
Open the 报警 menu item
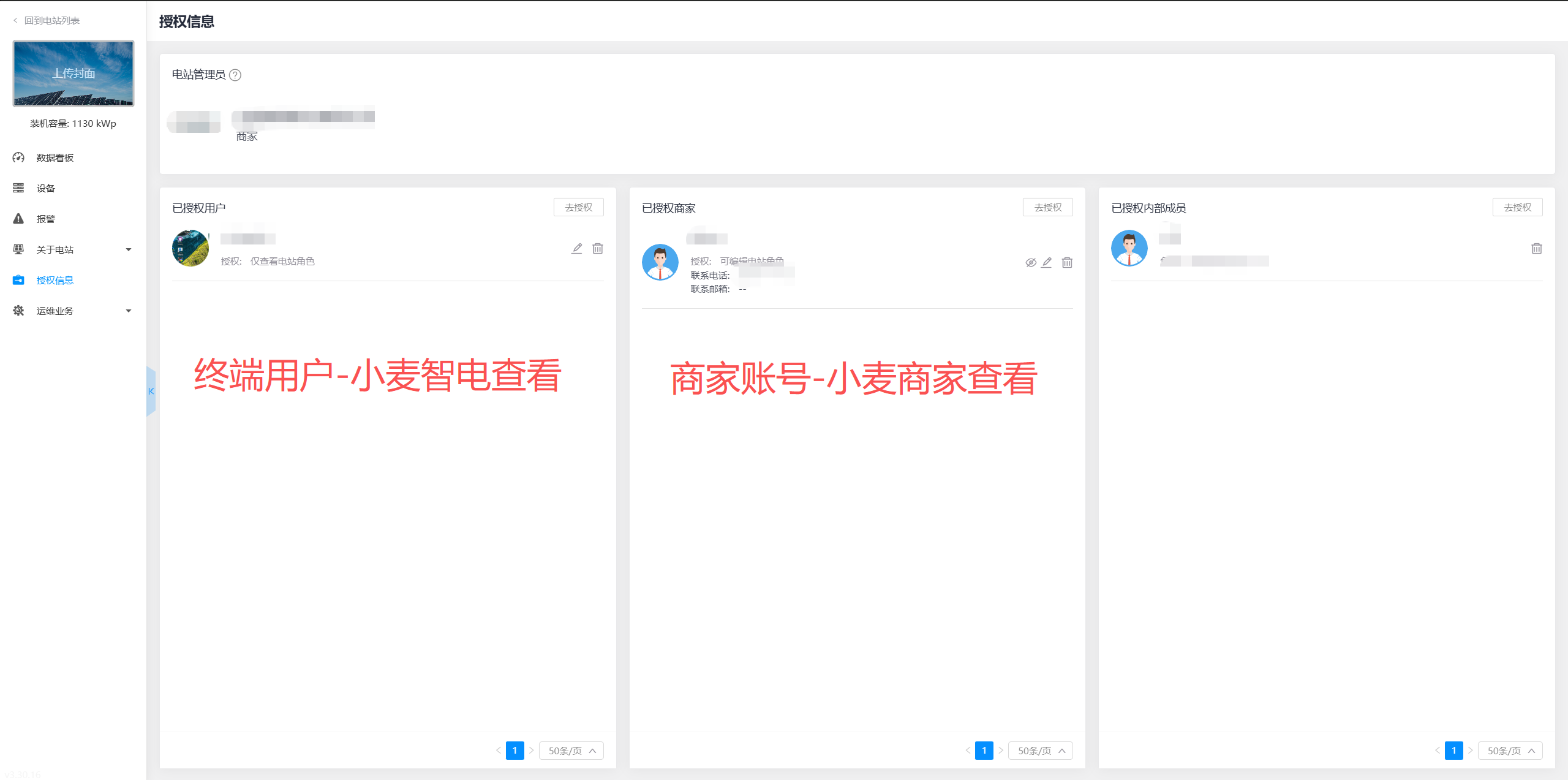45,219
